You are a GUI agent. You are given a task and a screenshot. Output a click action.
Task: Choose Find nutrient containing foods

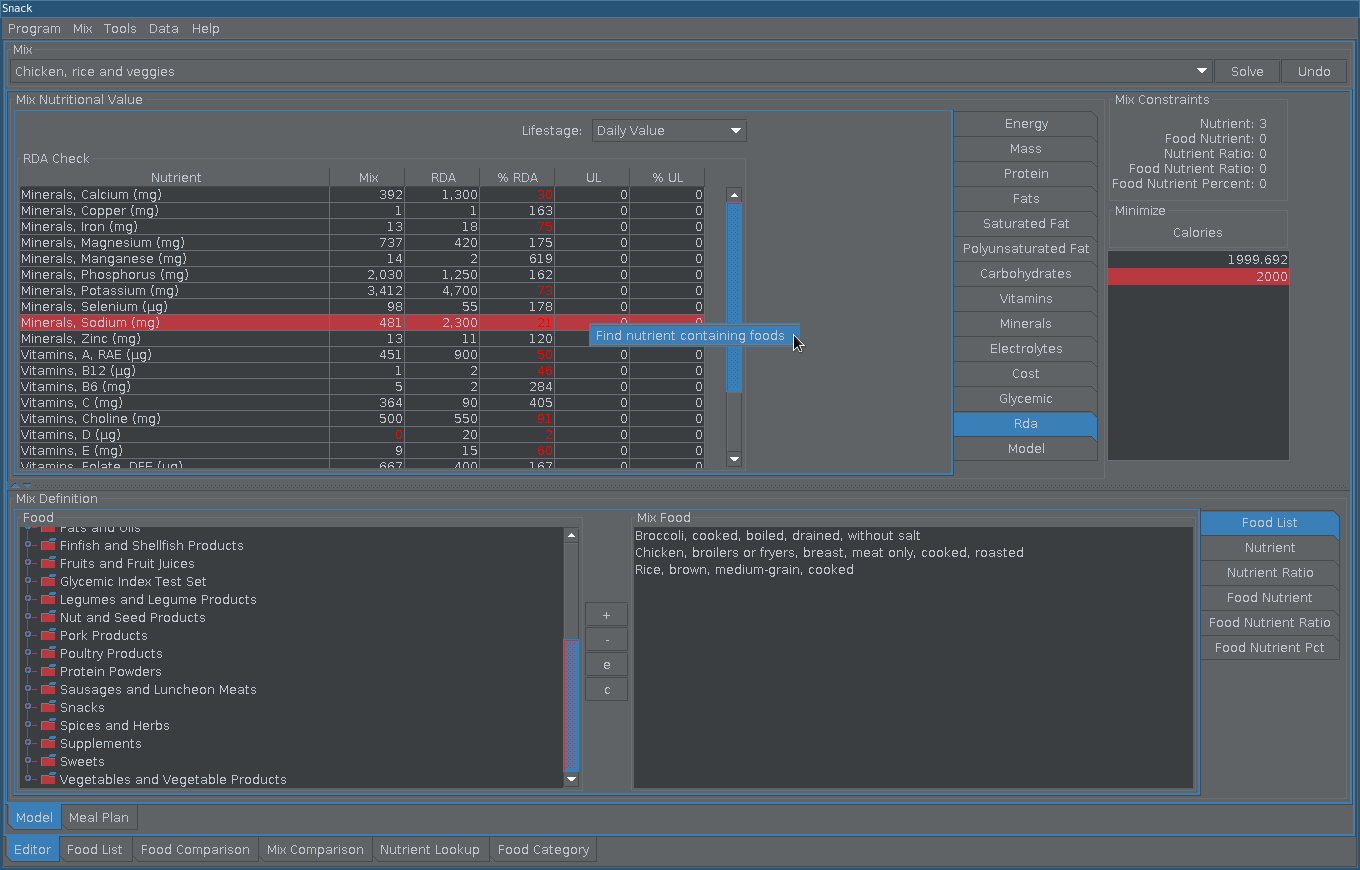(x=694, y=336)
